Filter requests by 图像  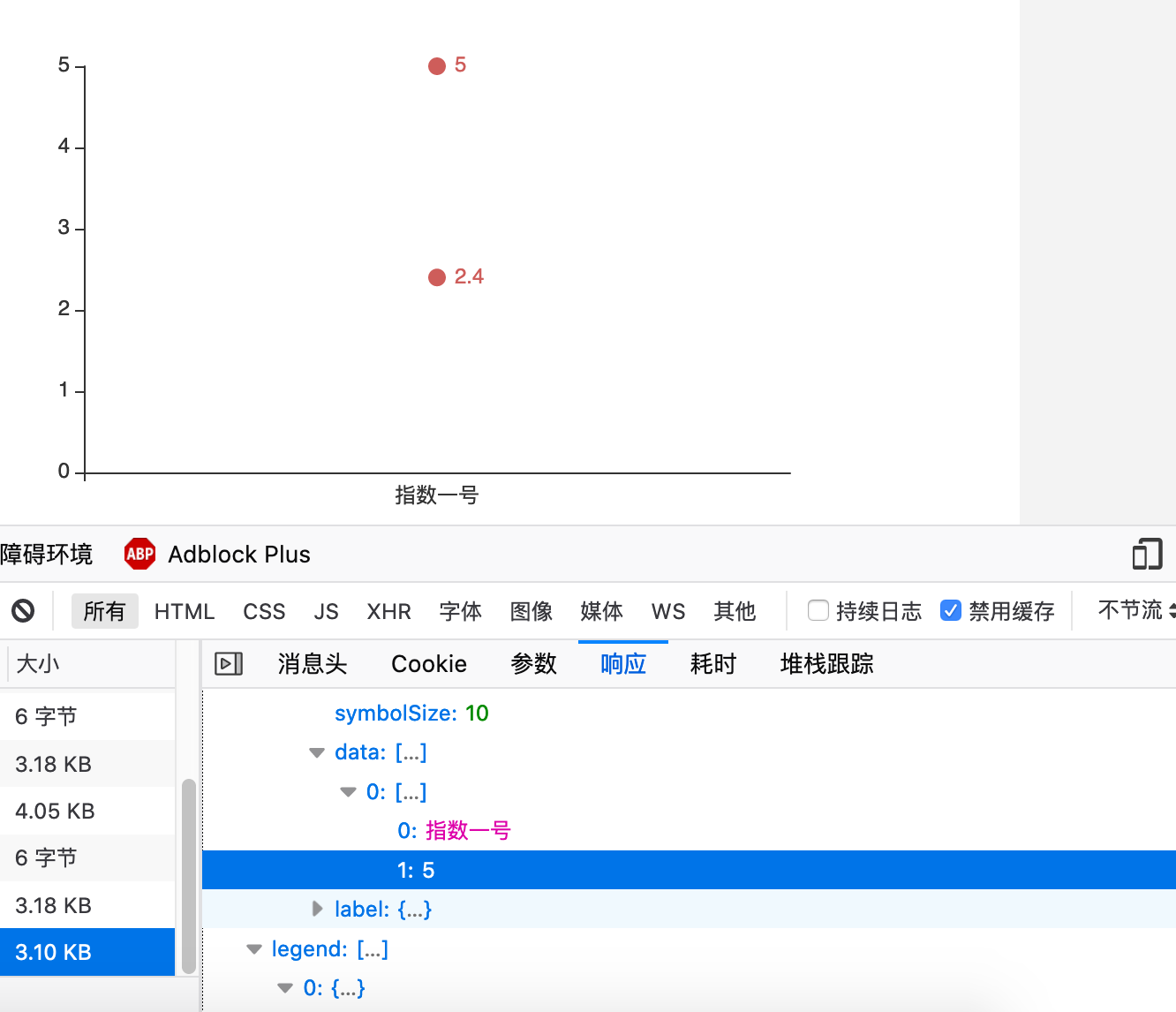point(531,611)
